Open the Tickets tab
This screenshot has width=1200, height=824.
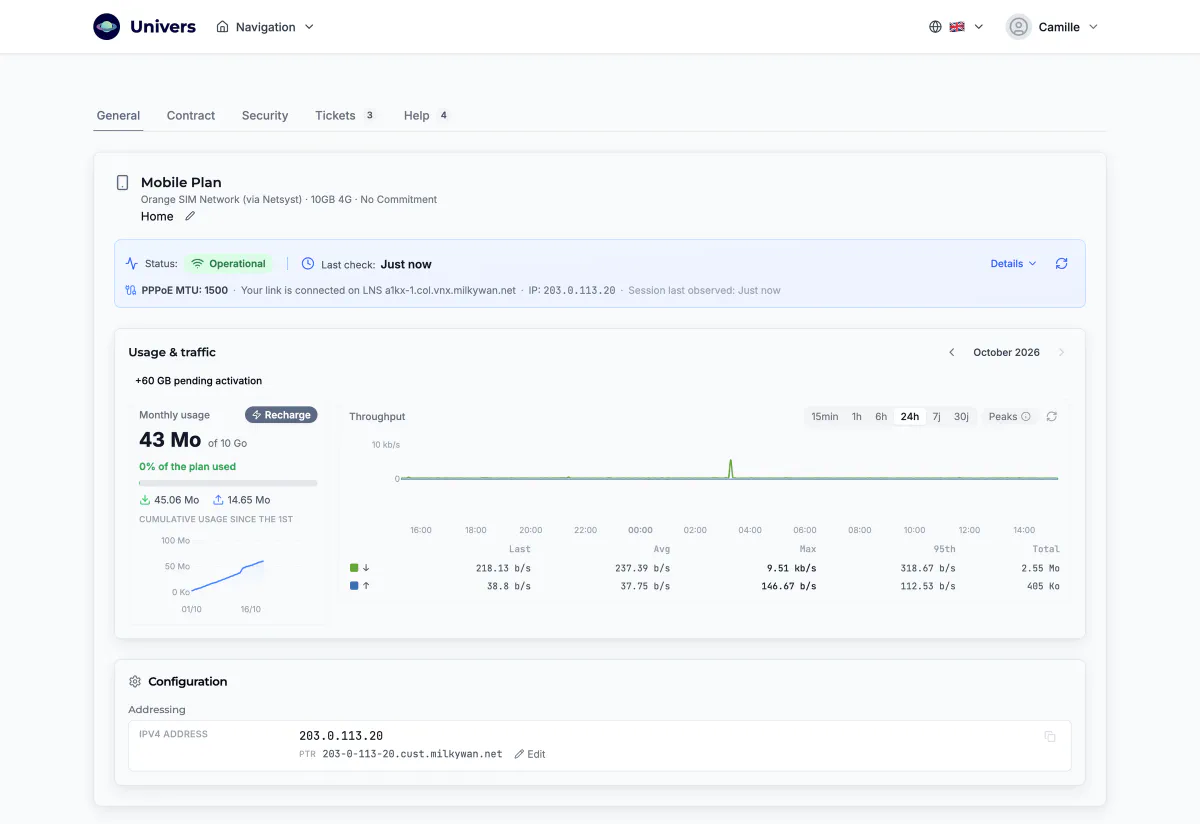pos(345,116)
